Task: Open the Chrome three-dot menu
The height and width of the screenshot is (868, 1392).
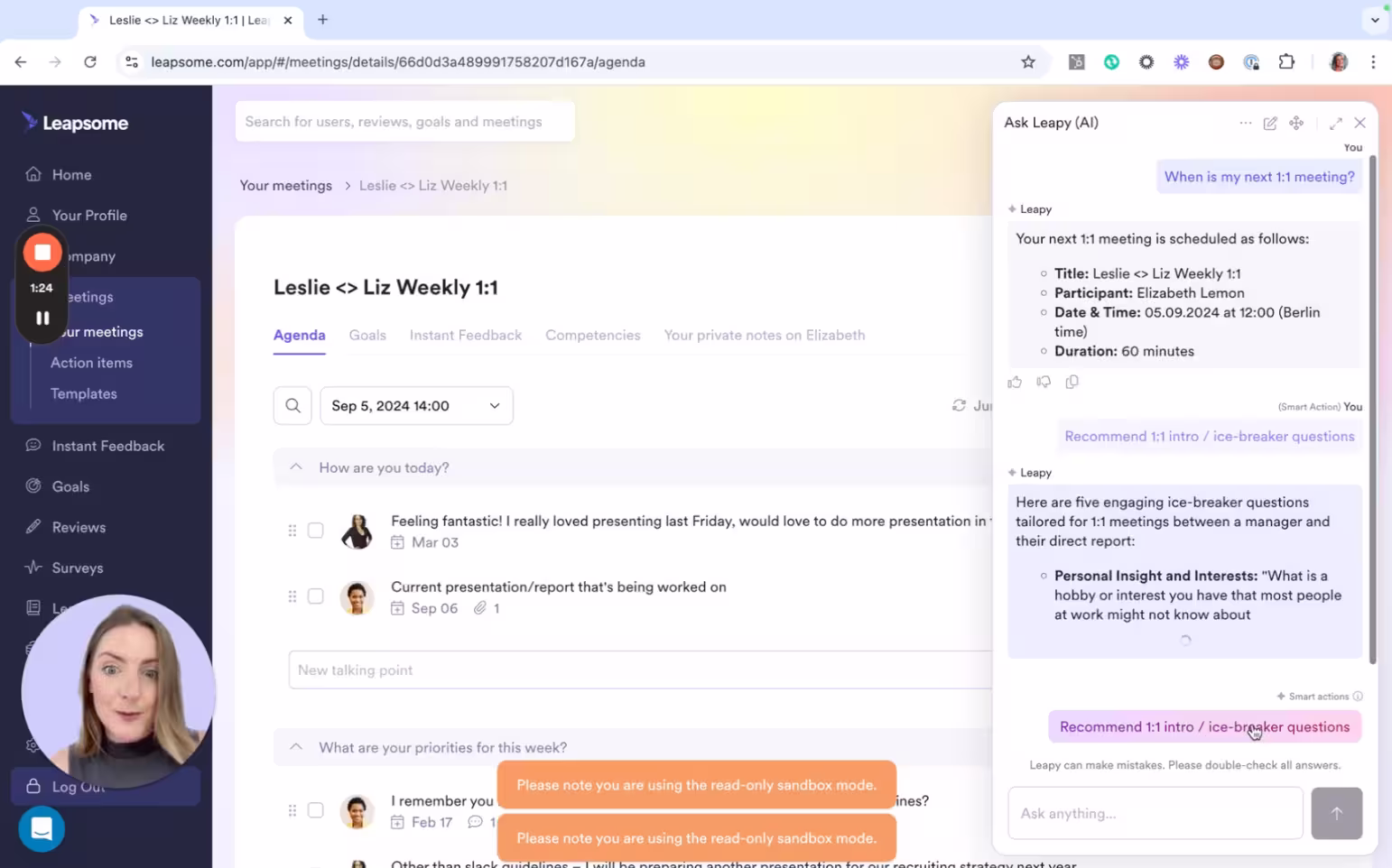Action: coord(1373,62)
